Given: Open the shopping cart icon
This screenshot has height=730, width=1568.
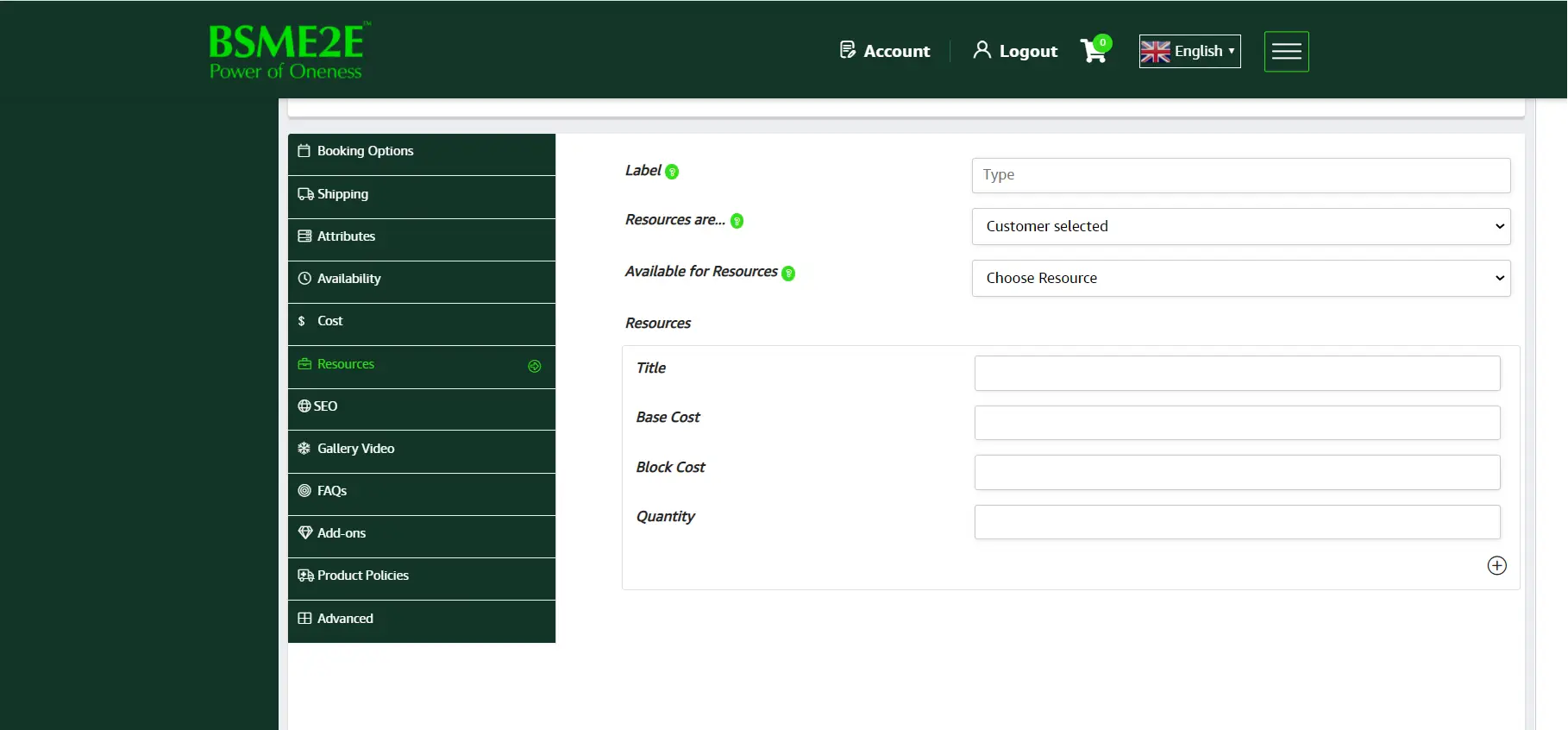Looking at the screenshot, I should point(1095,49).
